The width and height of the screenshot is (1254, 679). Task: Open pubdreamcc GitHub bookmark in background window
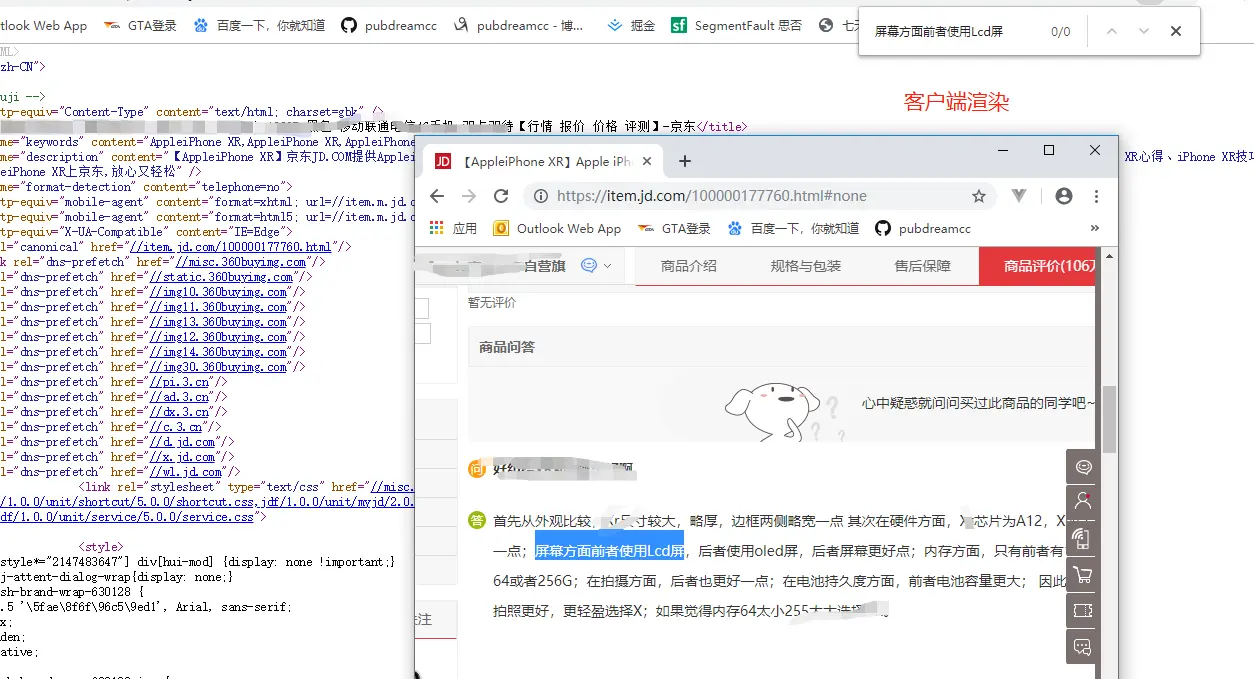(389, 25)
